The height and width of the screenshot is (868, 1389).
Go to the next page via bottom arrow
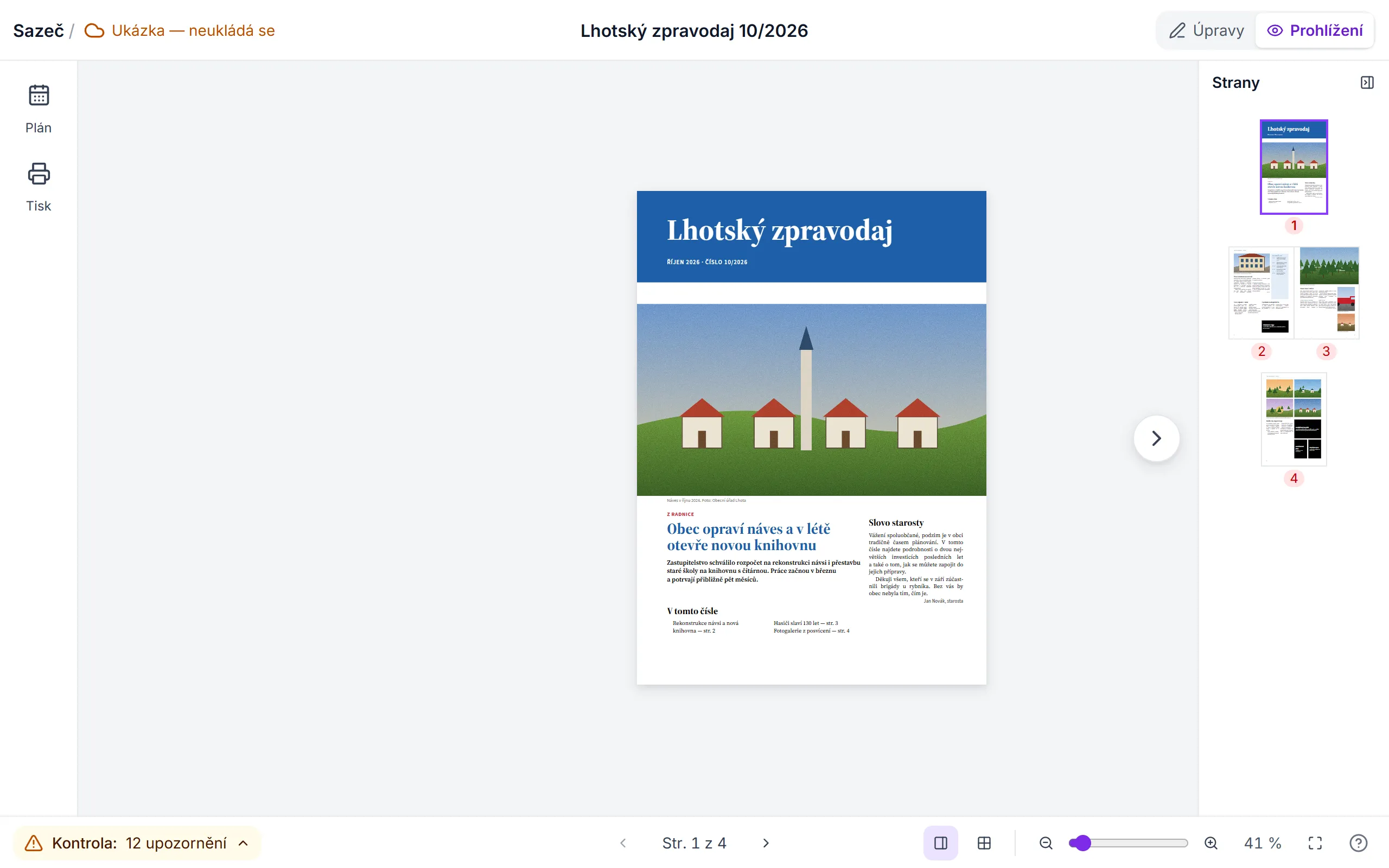pos(766,843)
